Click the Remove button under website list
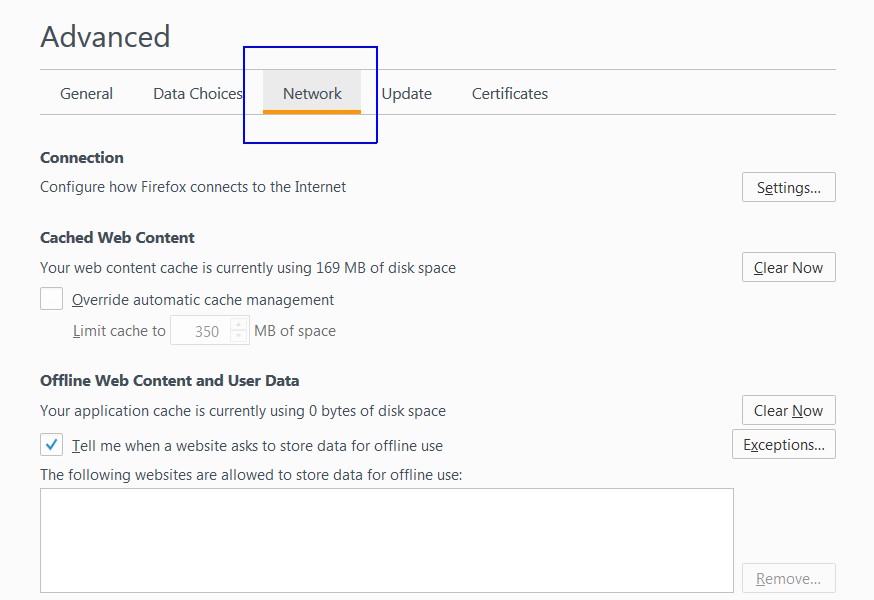Viewport: 874px width, 600px height. [789, 578]
